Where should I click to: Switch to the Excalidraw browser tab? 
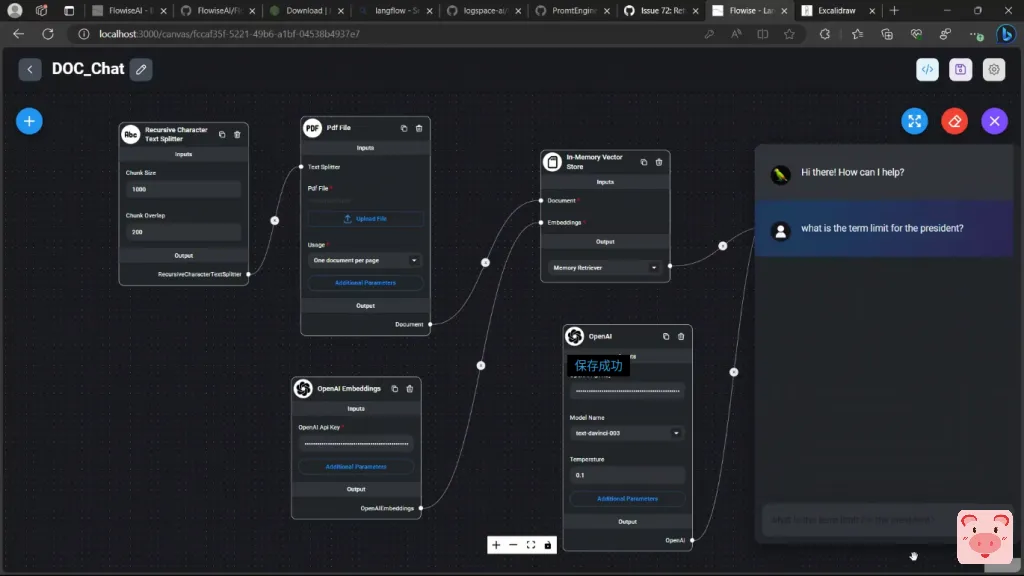(836, 10)
